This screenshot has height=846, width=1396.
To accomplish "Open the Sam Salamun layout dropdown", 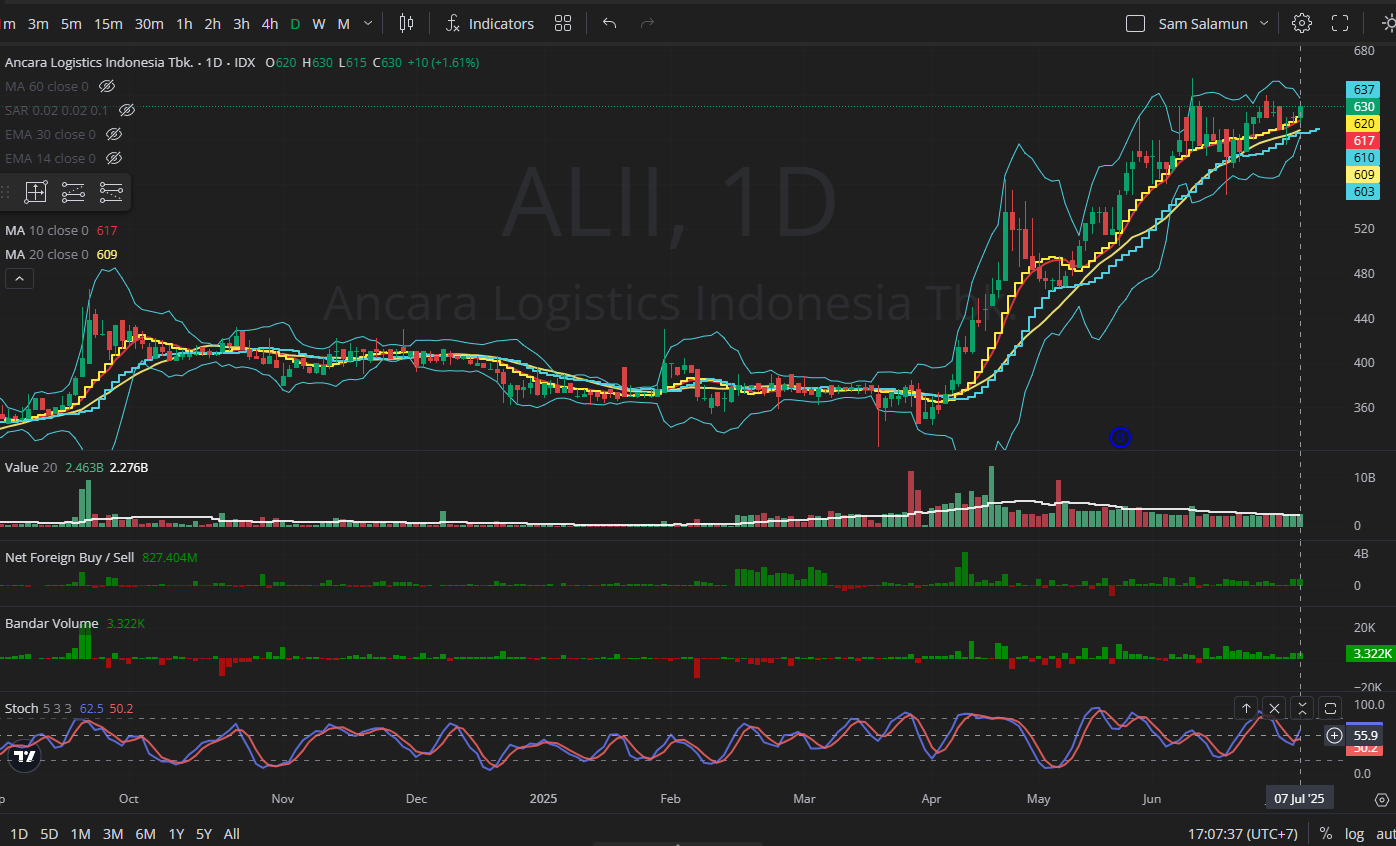I will [x=1264, y=23].
